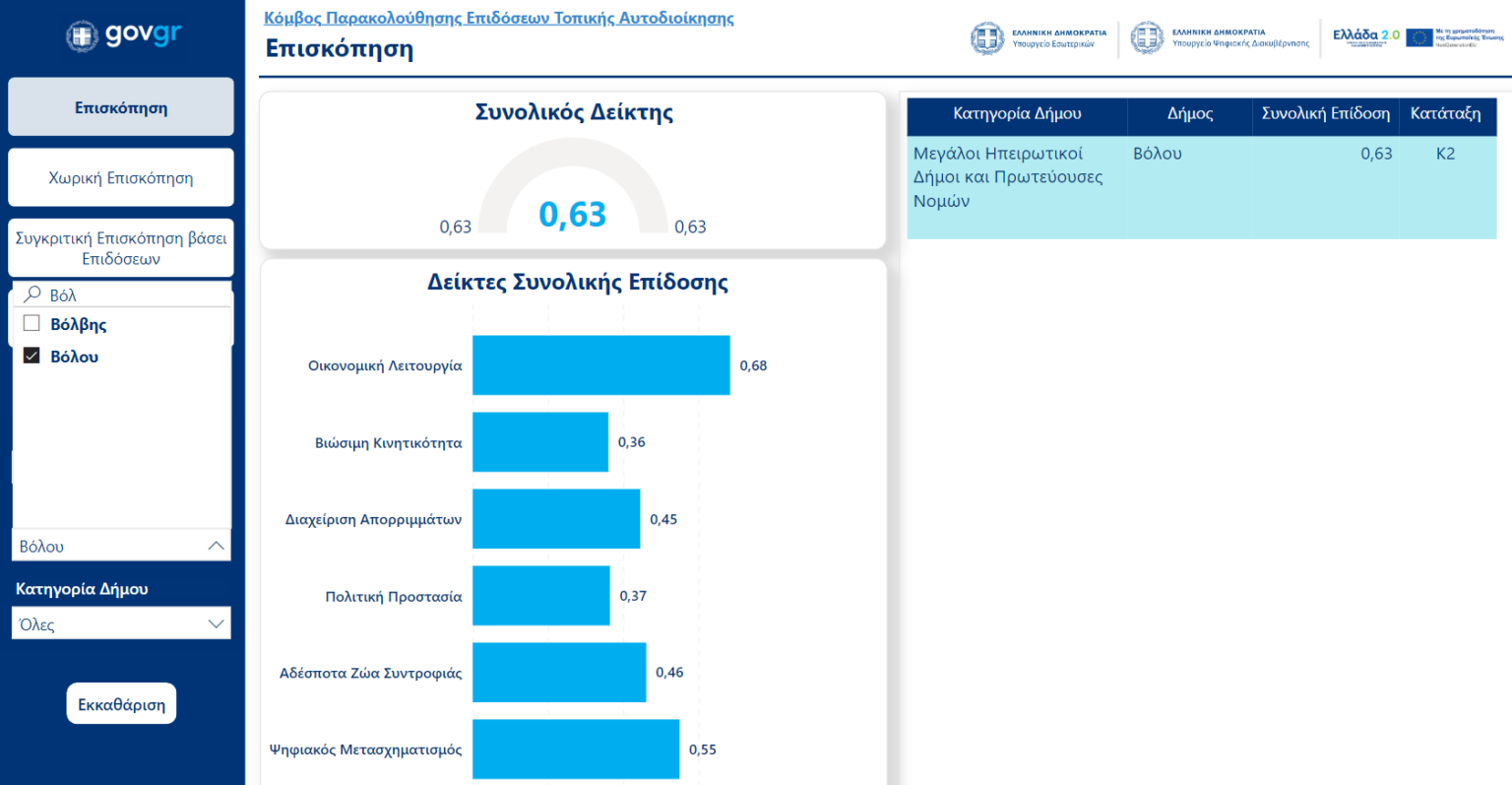Click the Ψηφιακός Μετασχηματισμός bar
This screenshot has width=1512, height=785.
point(575,750)
